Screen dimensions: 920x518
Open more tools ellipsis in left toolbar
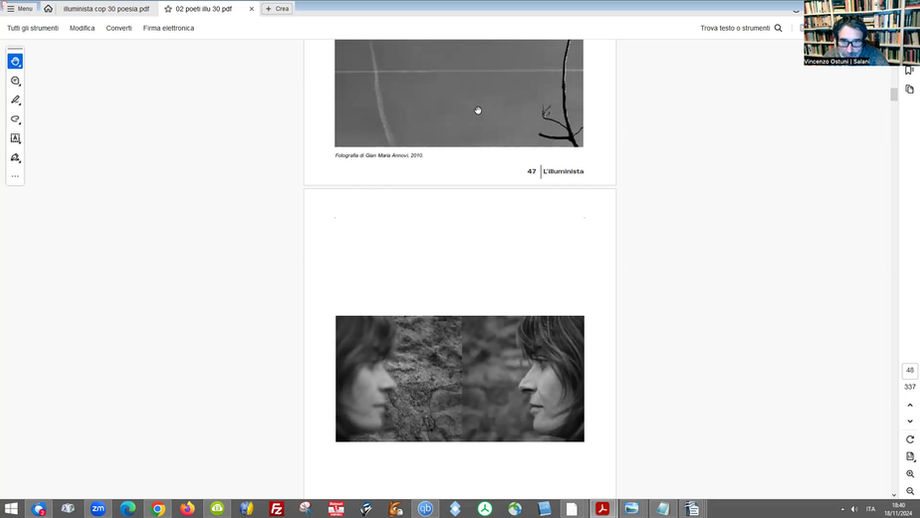[15, 176]
